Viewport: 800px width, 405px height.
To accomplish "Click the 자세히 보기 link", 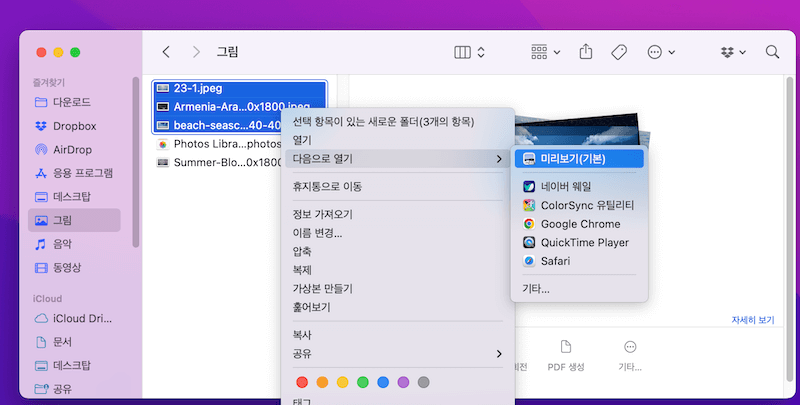I will click(753, 320).
